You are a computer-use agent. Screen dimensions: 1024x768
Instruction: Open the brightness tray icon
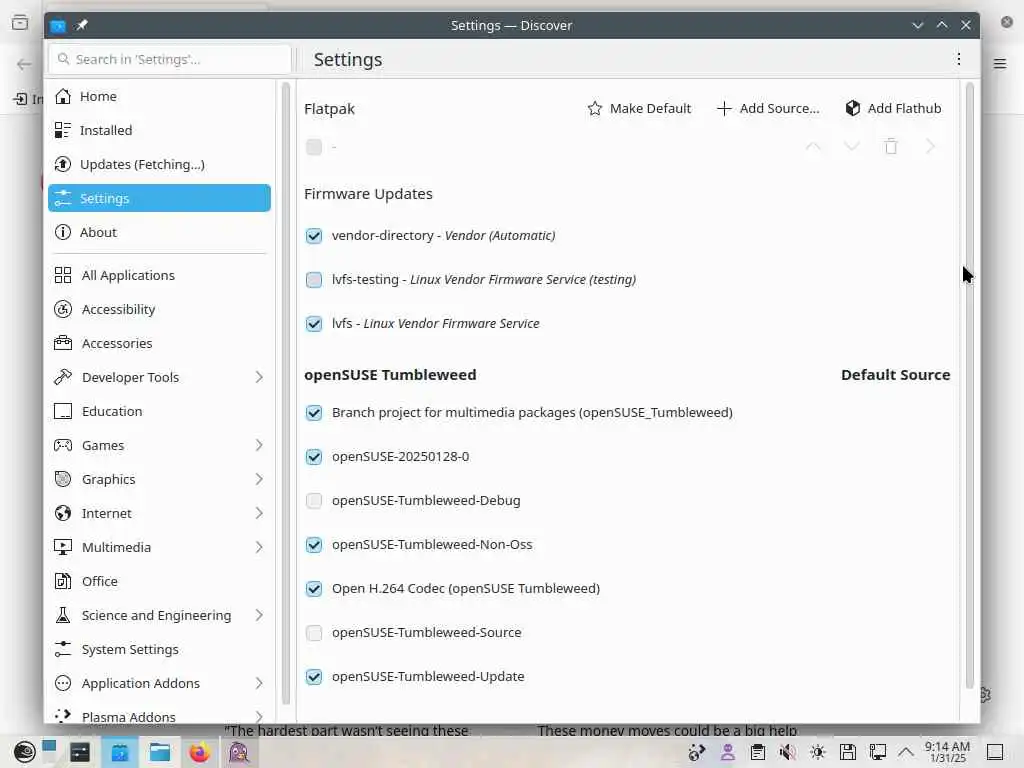818,752
